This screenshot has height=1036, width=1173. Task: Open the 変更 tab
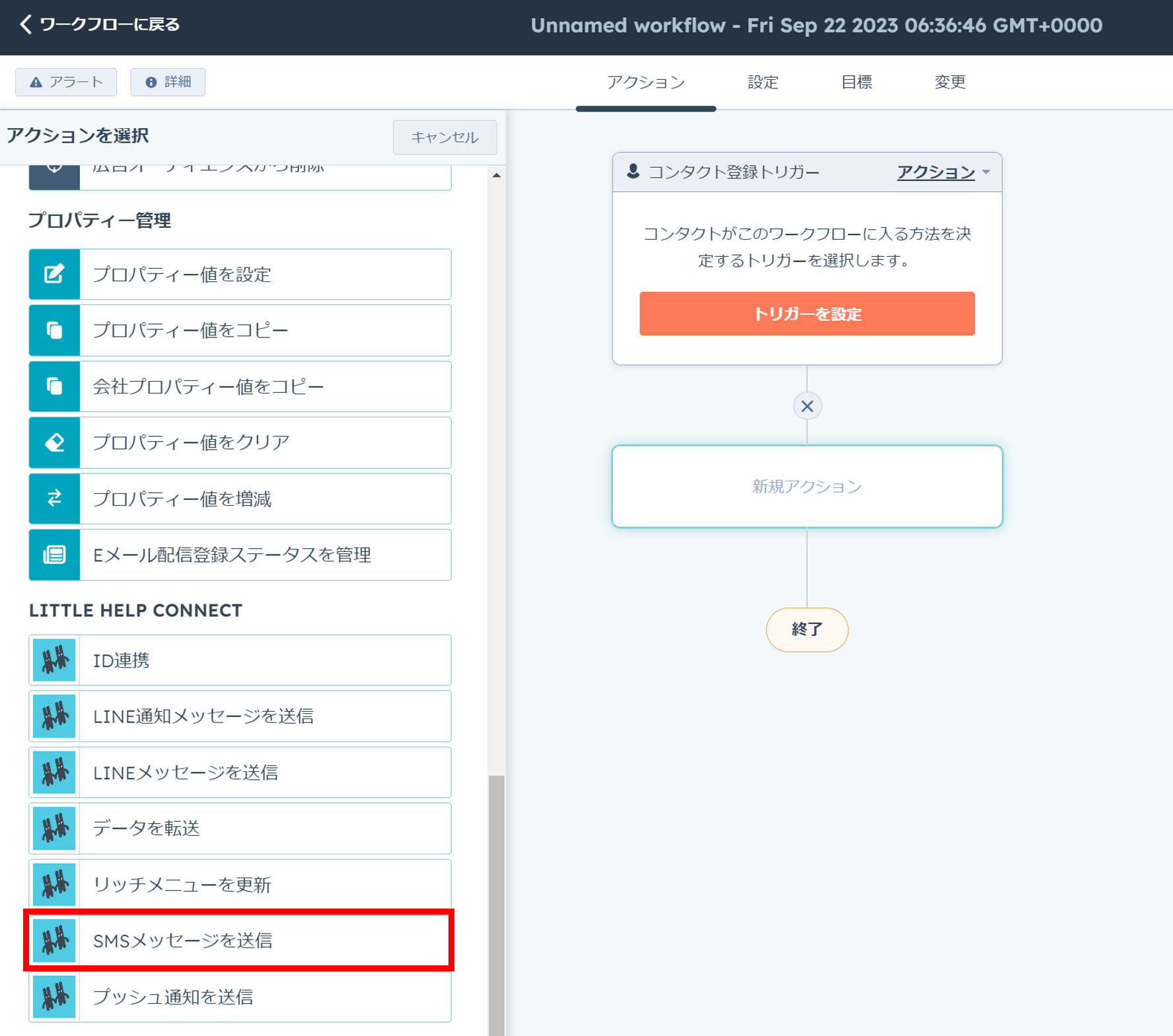click(950, 82)
